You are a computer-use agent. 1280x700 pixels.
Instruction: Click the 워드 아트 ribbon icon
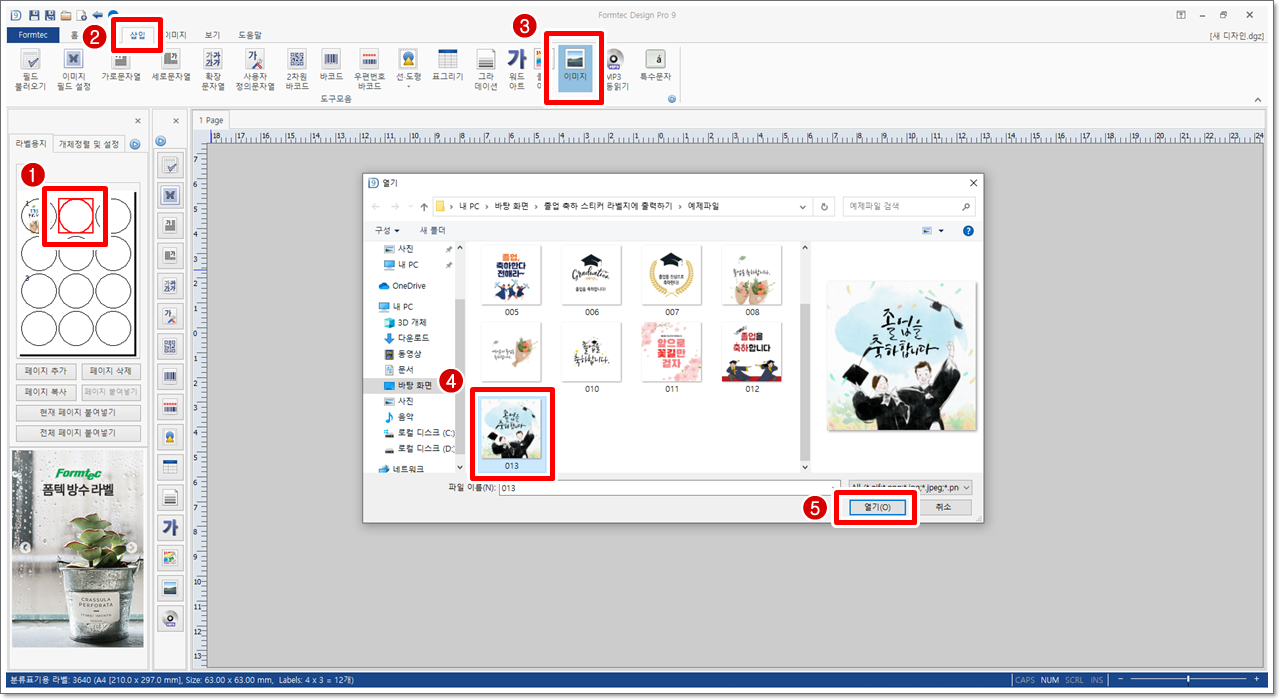pos(517,70)
